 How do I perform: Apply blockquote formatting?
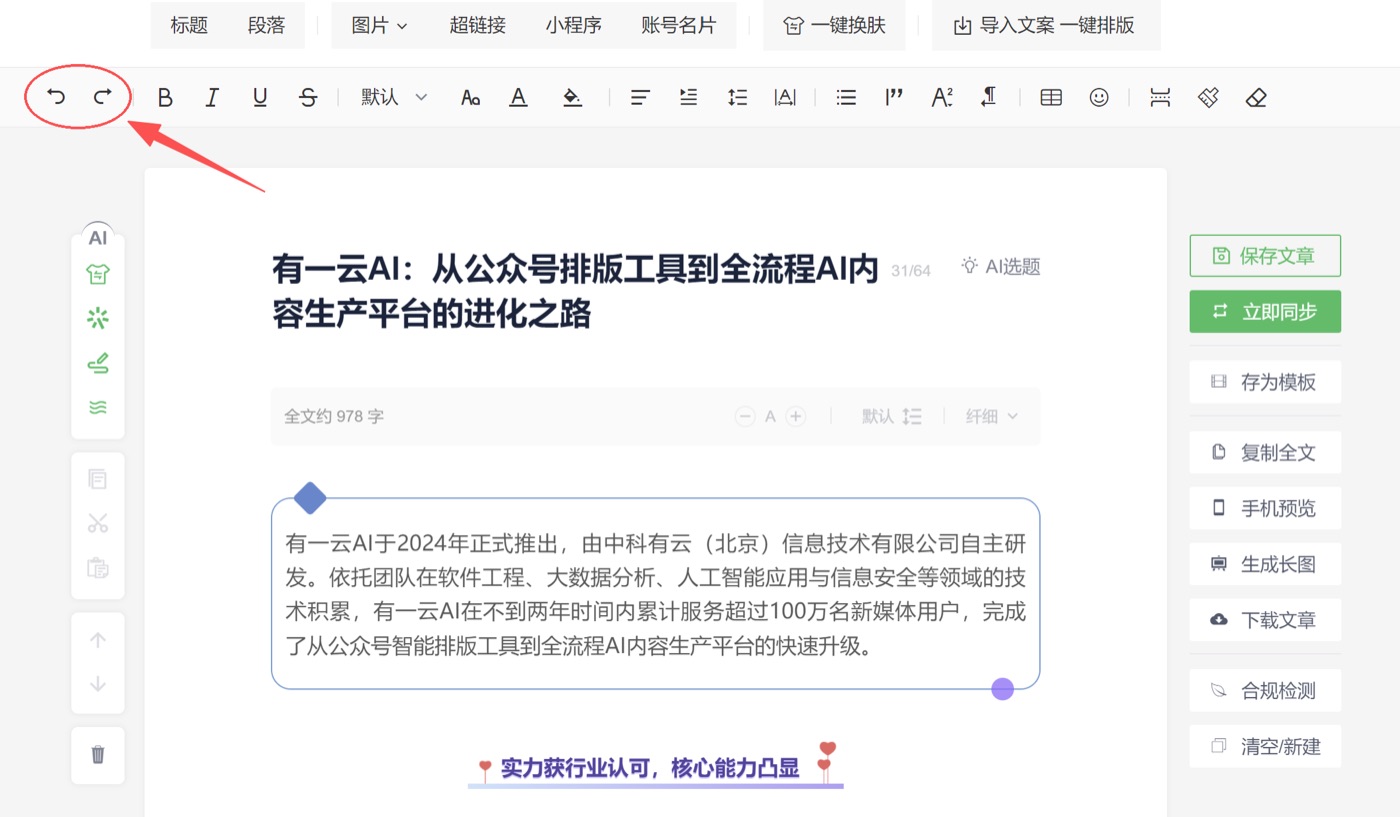[x=894, y=97]
